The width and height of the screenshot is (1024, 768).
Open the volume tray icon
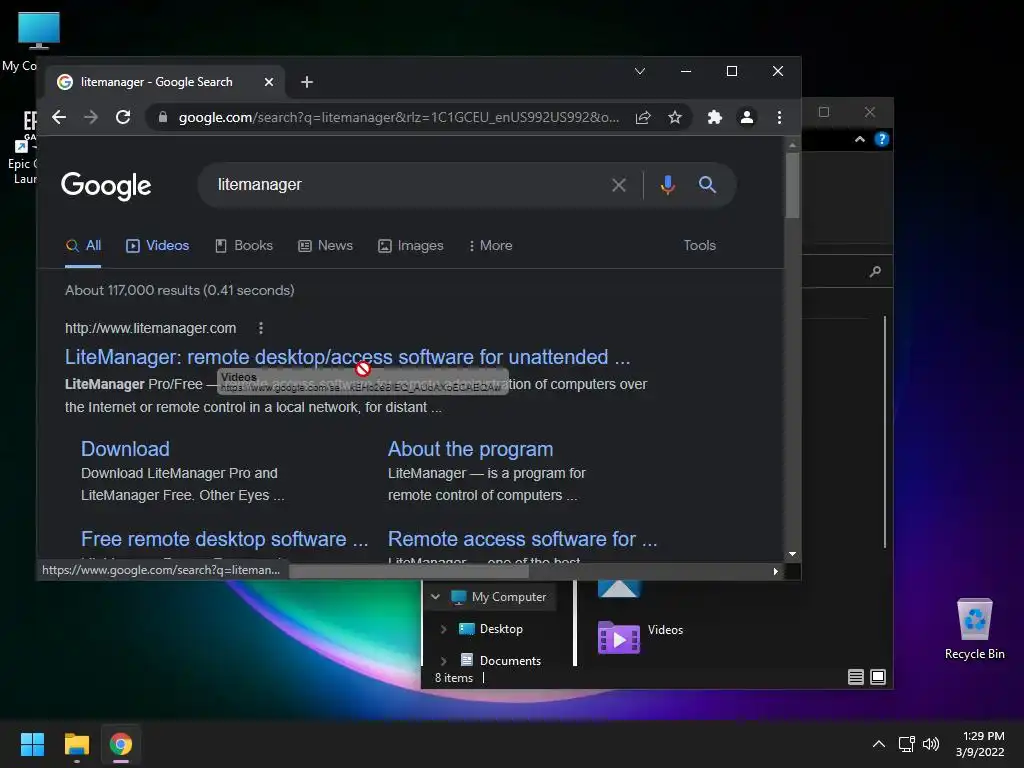pyautogui.click(x=931, y=744)
